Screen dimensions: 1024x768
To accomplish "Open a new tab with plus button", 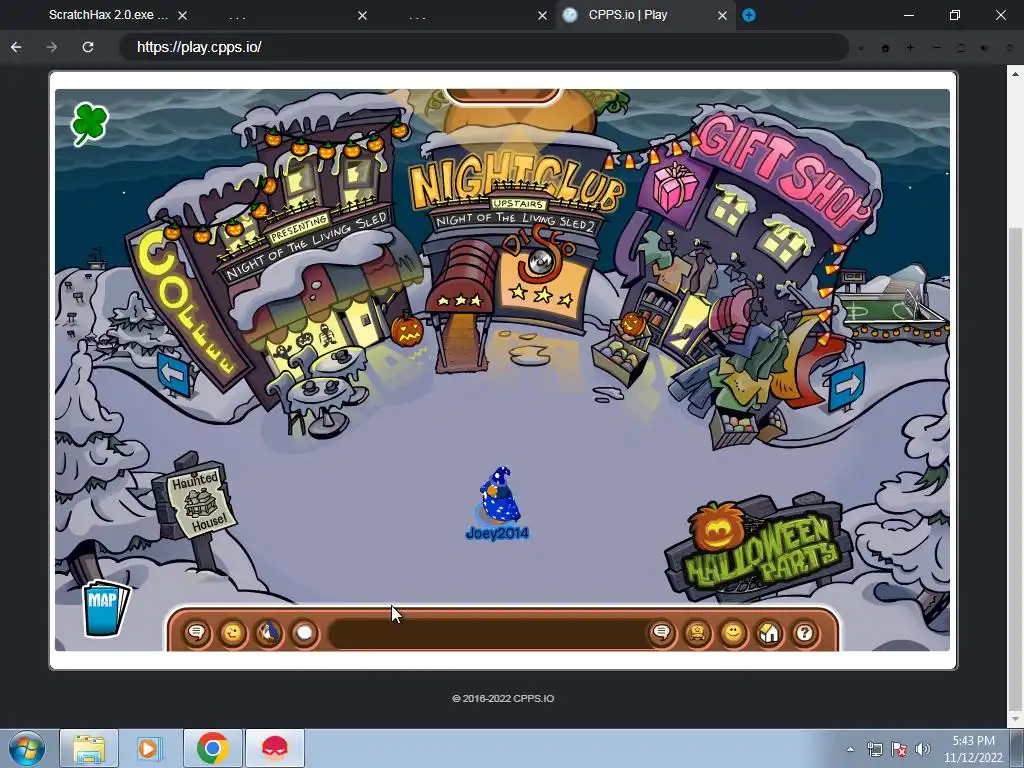I will coord(749,15).
